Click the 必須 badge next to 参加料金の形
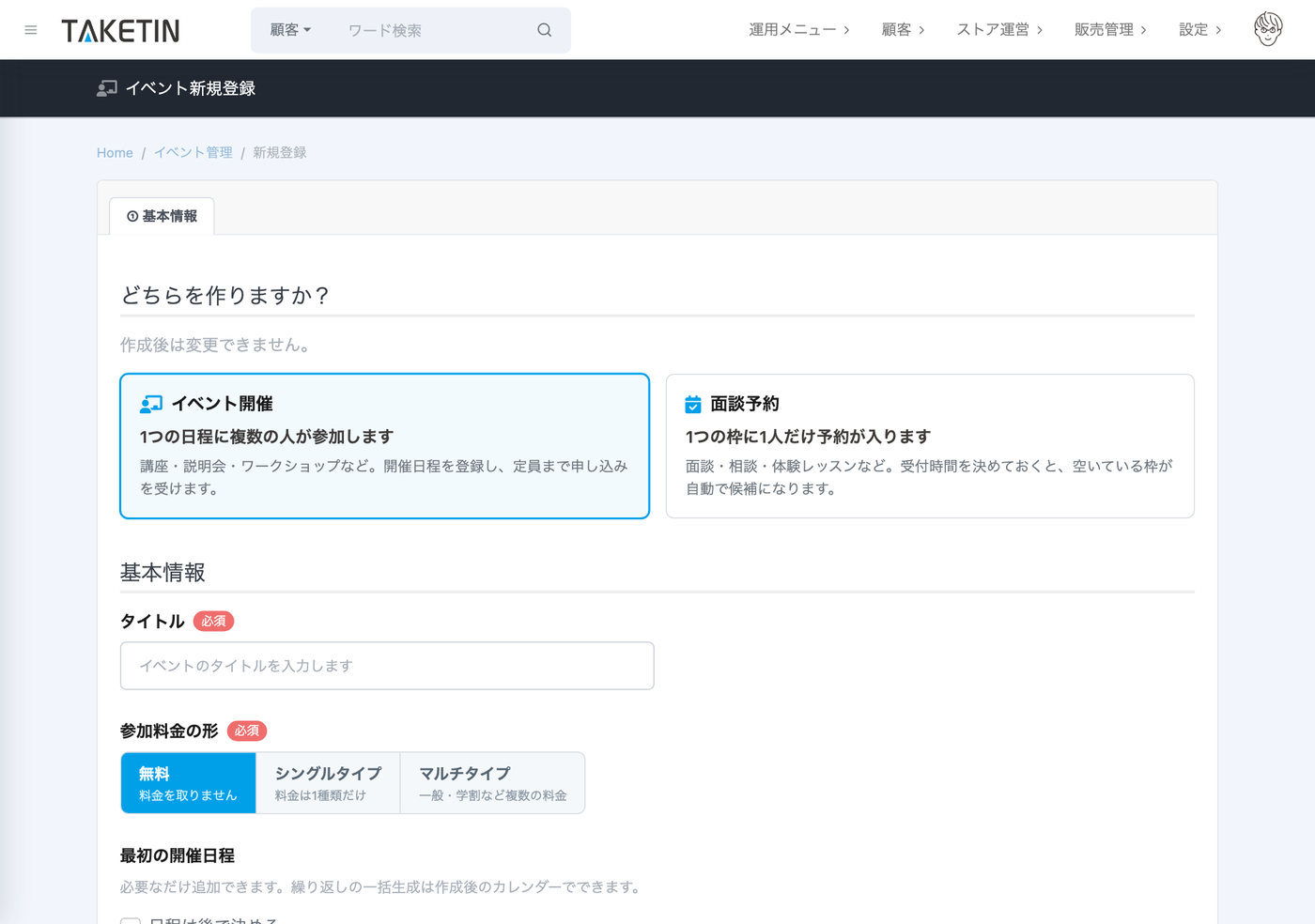Image resolution: width=1315 pixels, height=924 pixels. pos(247,731)
